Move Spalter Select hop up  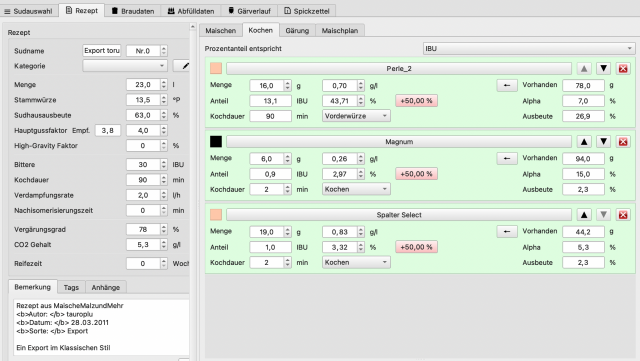tap(584, 215)
